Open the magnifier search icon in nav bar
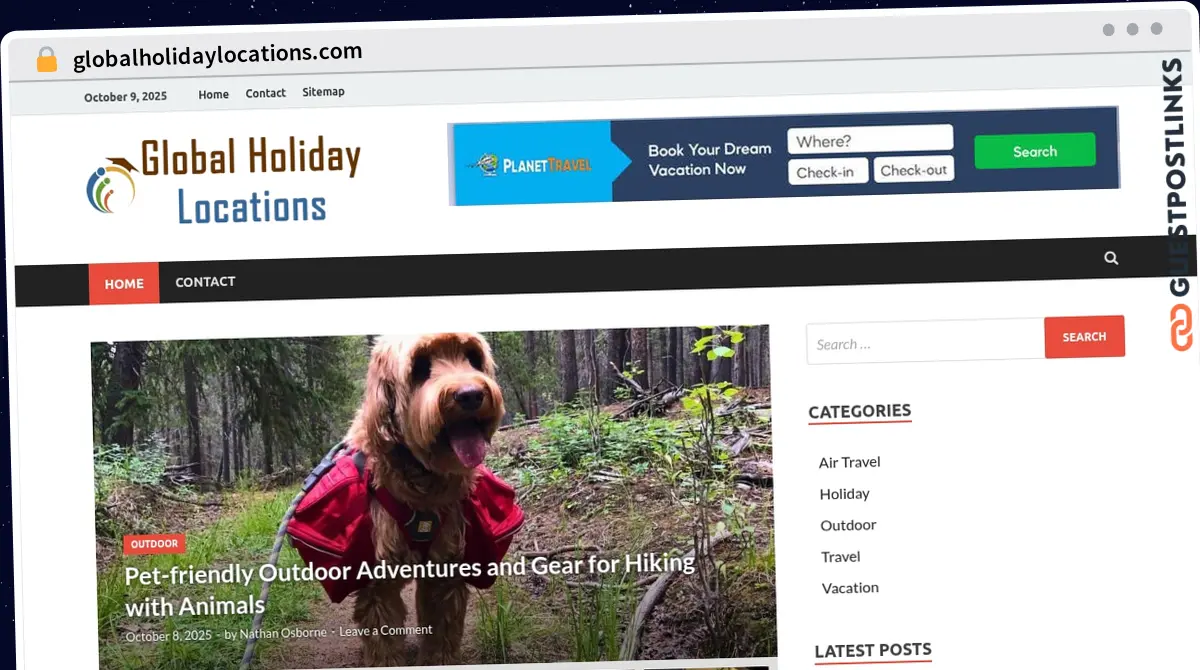This screenshot has height=670, width=1200. [x=1111, y=258]
